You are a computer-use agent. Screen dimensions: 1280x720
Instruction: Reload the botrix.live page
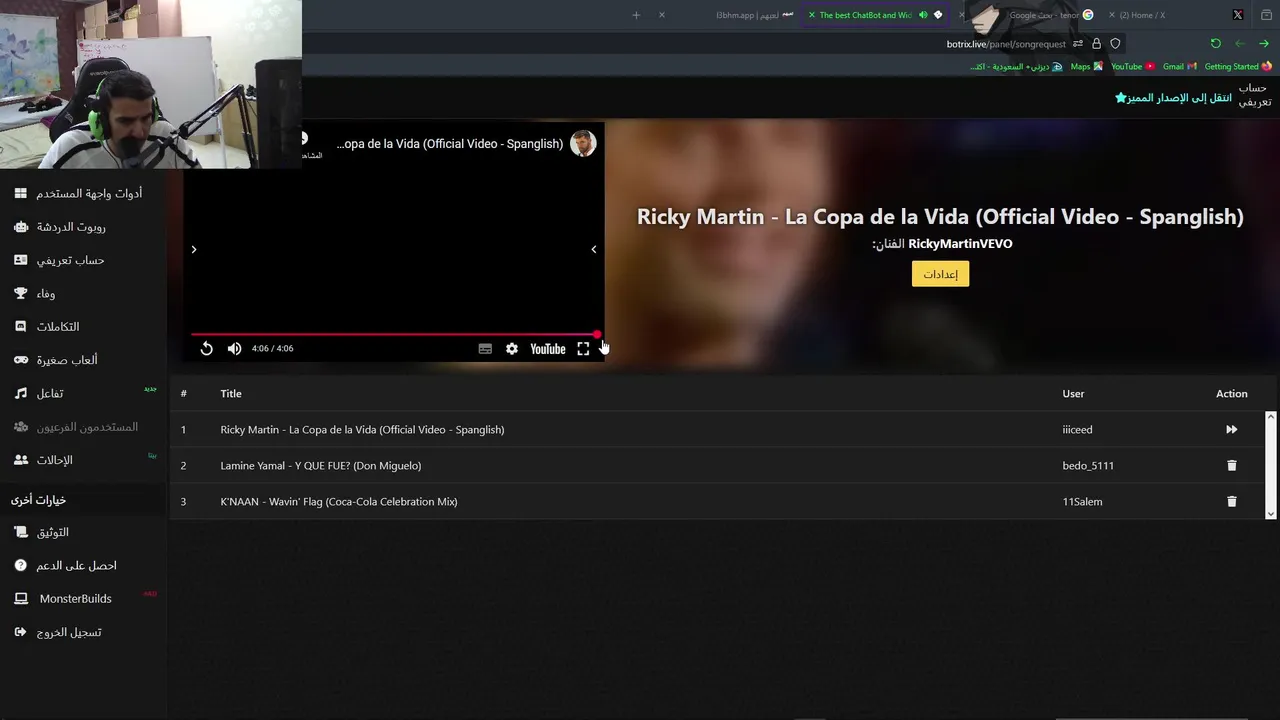click(x=1215, y=44)
